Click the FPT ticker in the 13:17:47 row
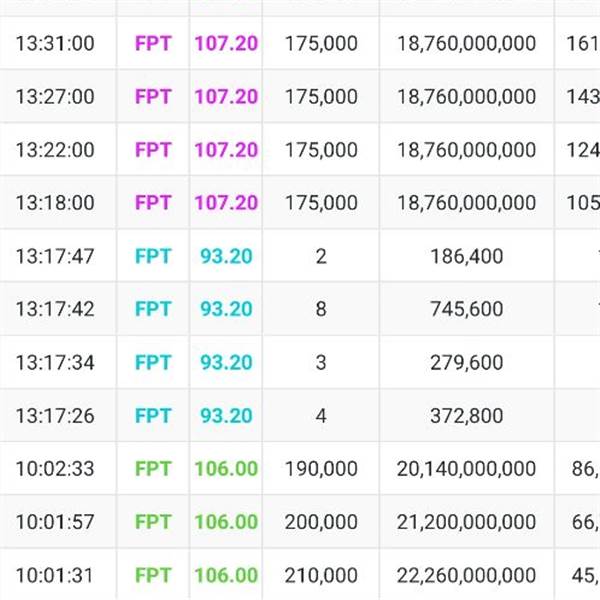 click(x=153, y=256)
